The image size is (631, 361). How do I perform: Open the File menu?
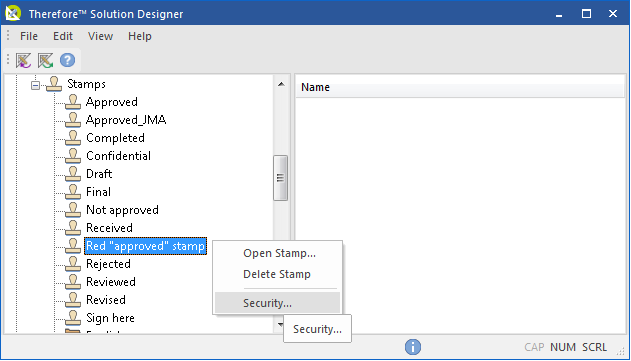29,36
